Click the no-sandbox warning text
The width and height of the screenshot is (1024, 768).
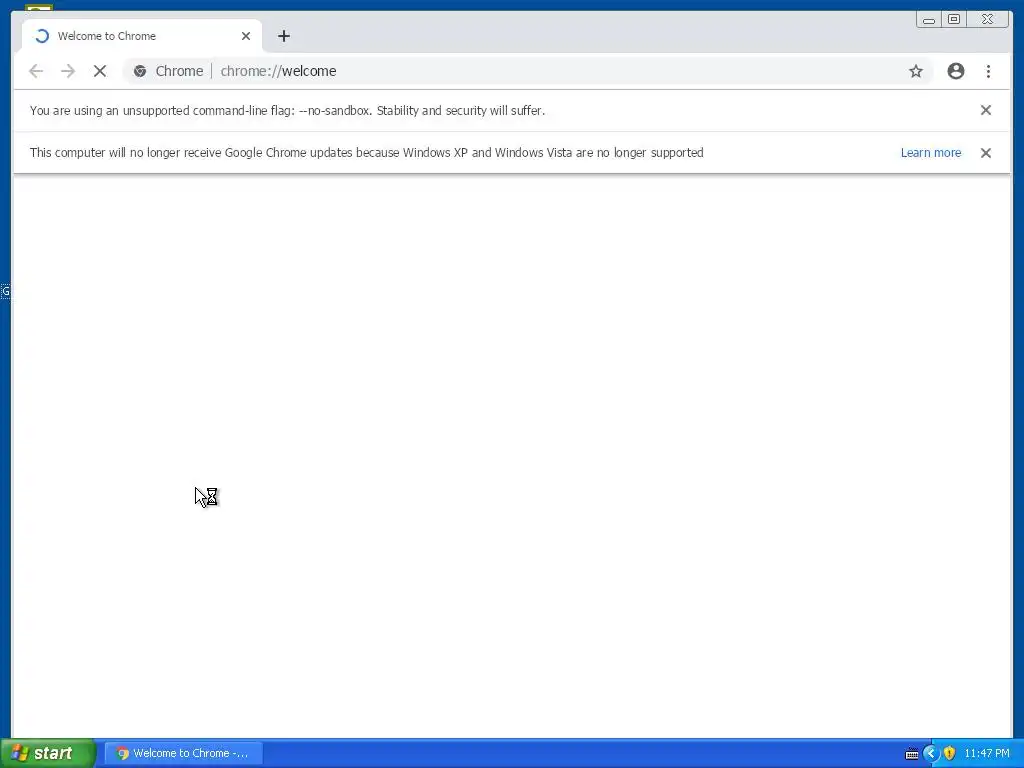click(x=287, y=110)
